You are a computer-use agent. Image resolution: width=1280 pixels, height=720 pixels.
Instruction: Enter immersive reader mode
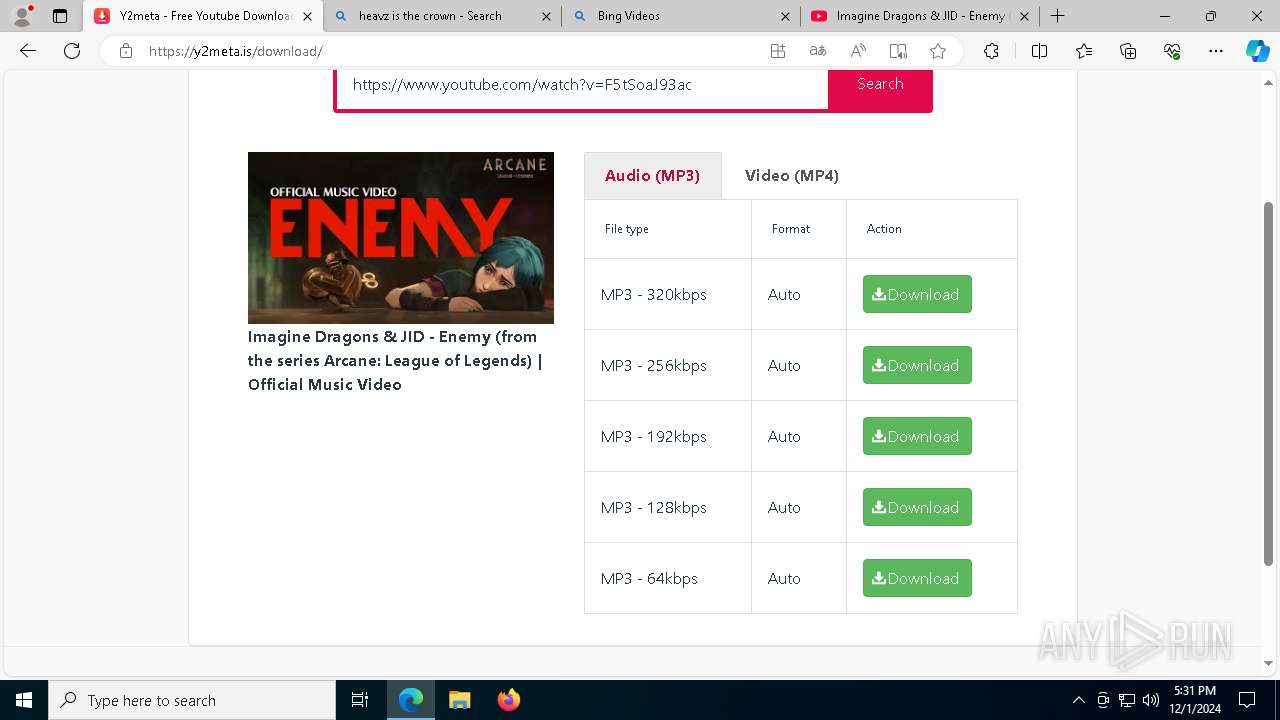tap(898, 51)
